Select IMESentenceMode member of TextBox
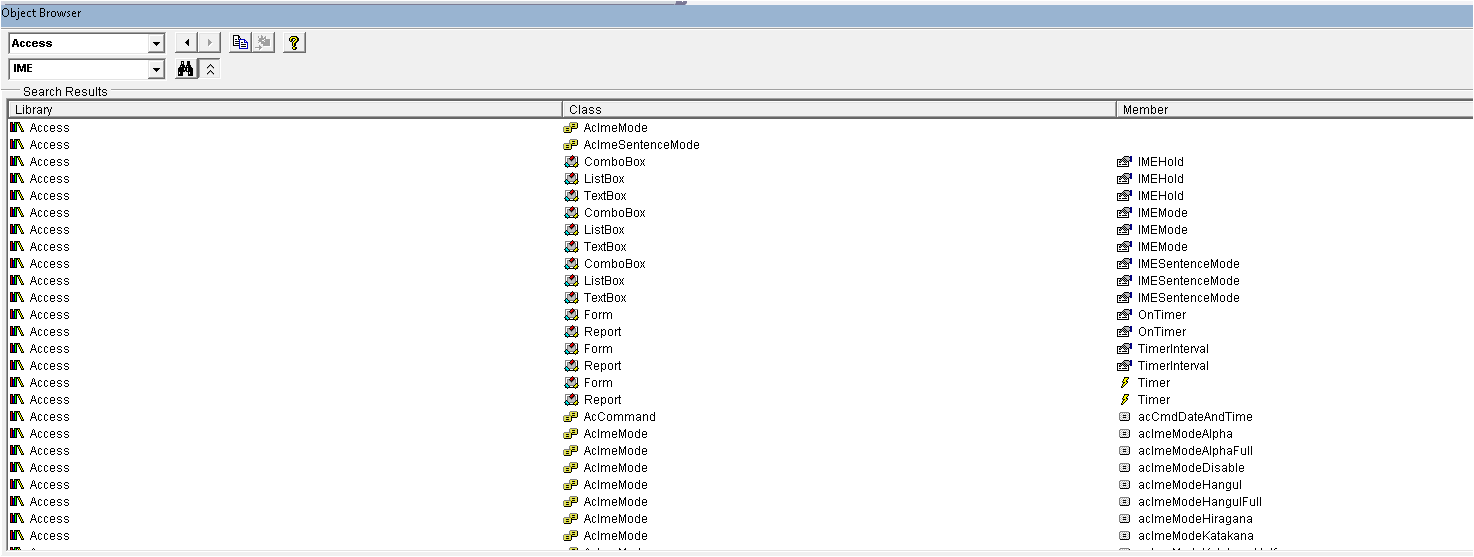The width and height of the screenshot is (1474, 557). 1188,298
